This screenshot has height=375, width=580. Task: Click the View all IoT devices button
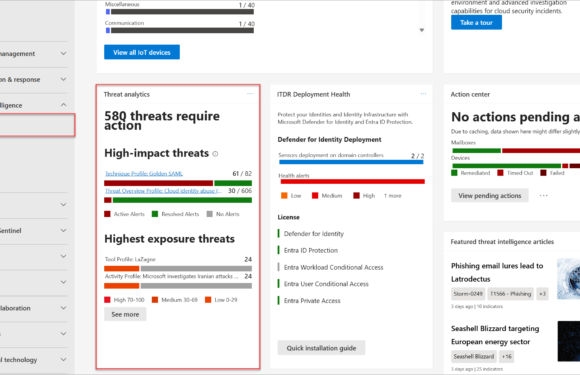142,52
